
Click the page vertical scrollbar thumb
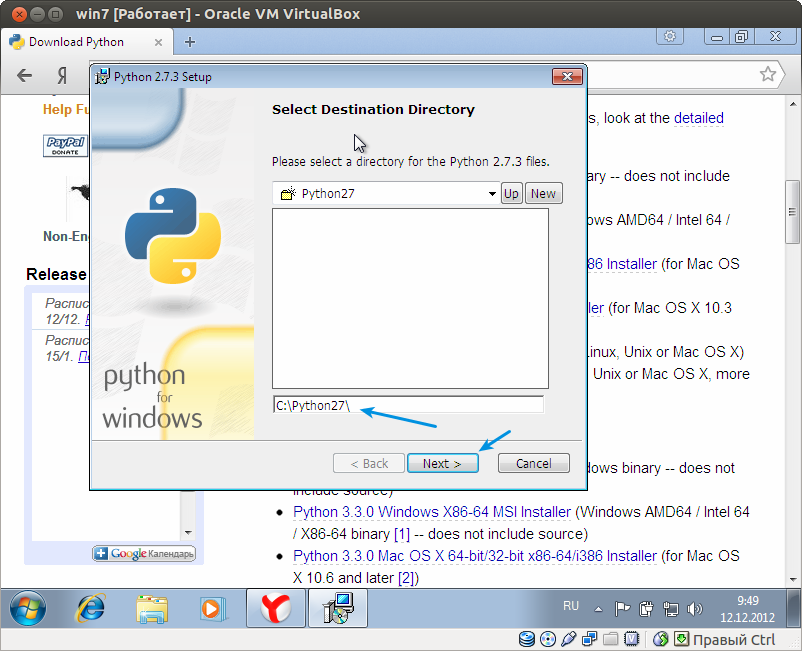792,212
